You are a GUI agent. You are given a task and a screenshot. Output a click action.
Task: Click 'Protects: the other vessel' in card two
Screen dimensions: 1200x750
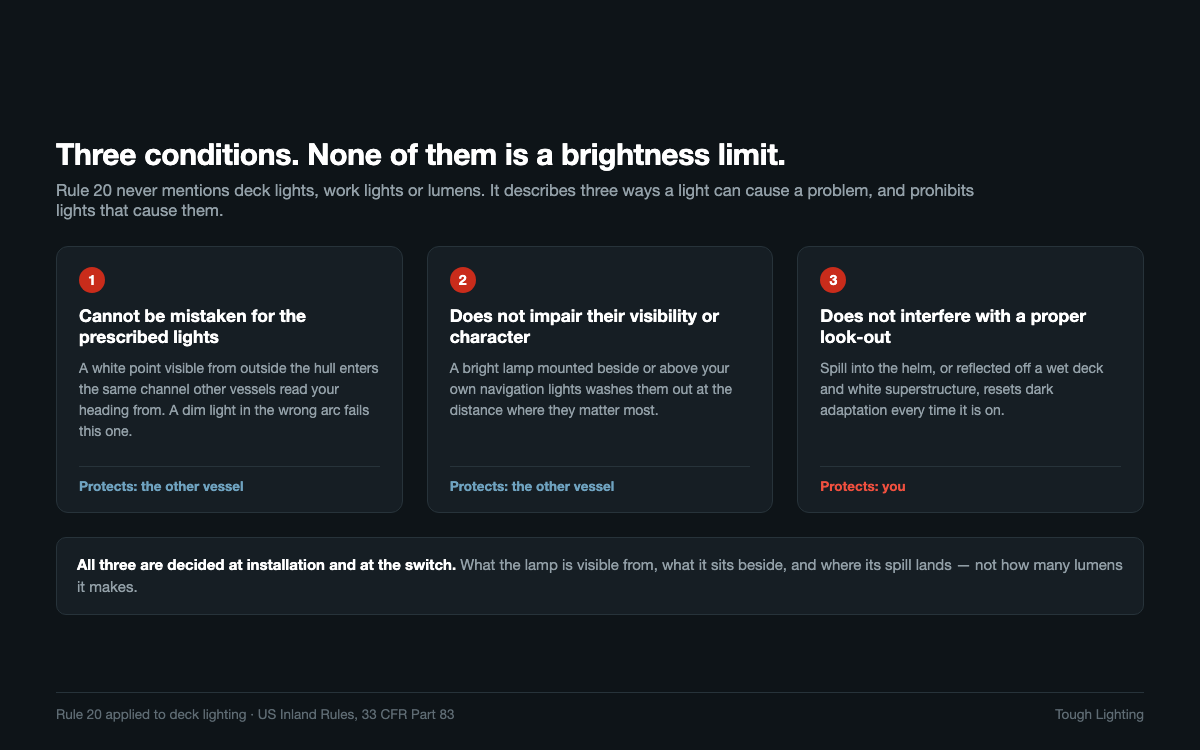pyautogui.click(x=532, y=486)
